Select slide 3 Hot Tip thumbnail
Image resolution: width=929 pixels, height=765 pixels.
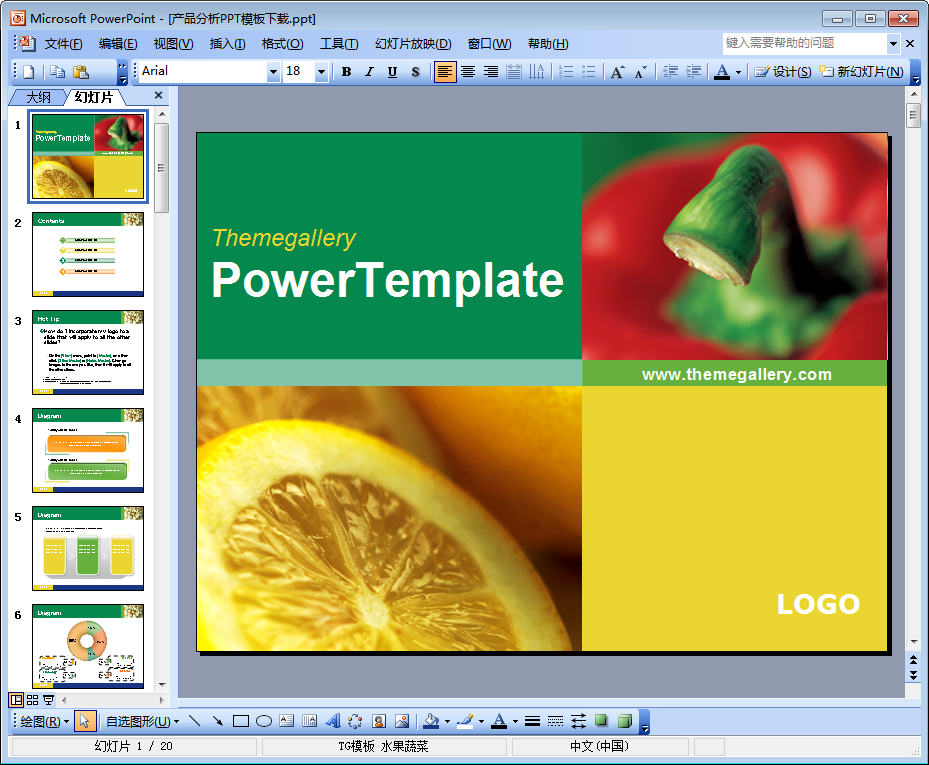pyautogui.click(x=88, y=352)
